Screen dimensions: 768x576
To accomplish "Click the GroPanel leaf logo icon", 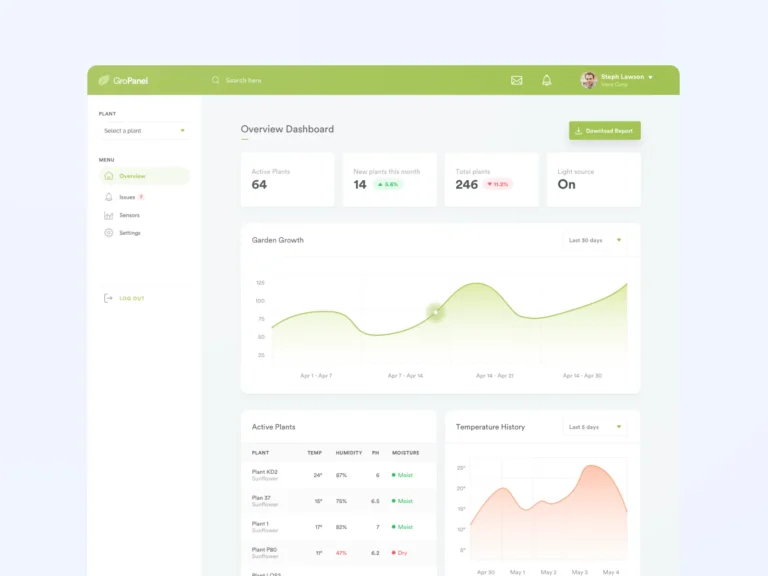I will click(103, 80).
